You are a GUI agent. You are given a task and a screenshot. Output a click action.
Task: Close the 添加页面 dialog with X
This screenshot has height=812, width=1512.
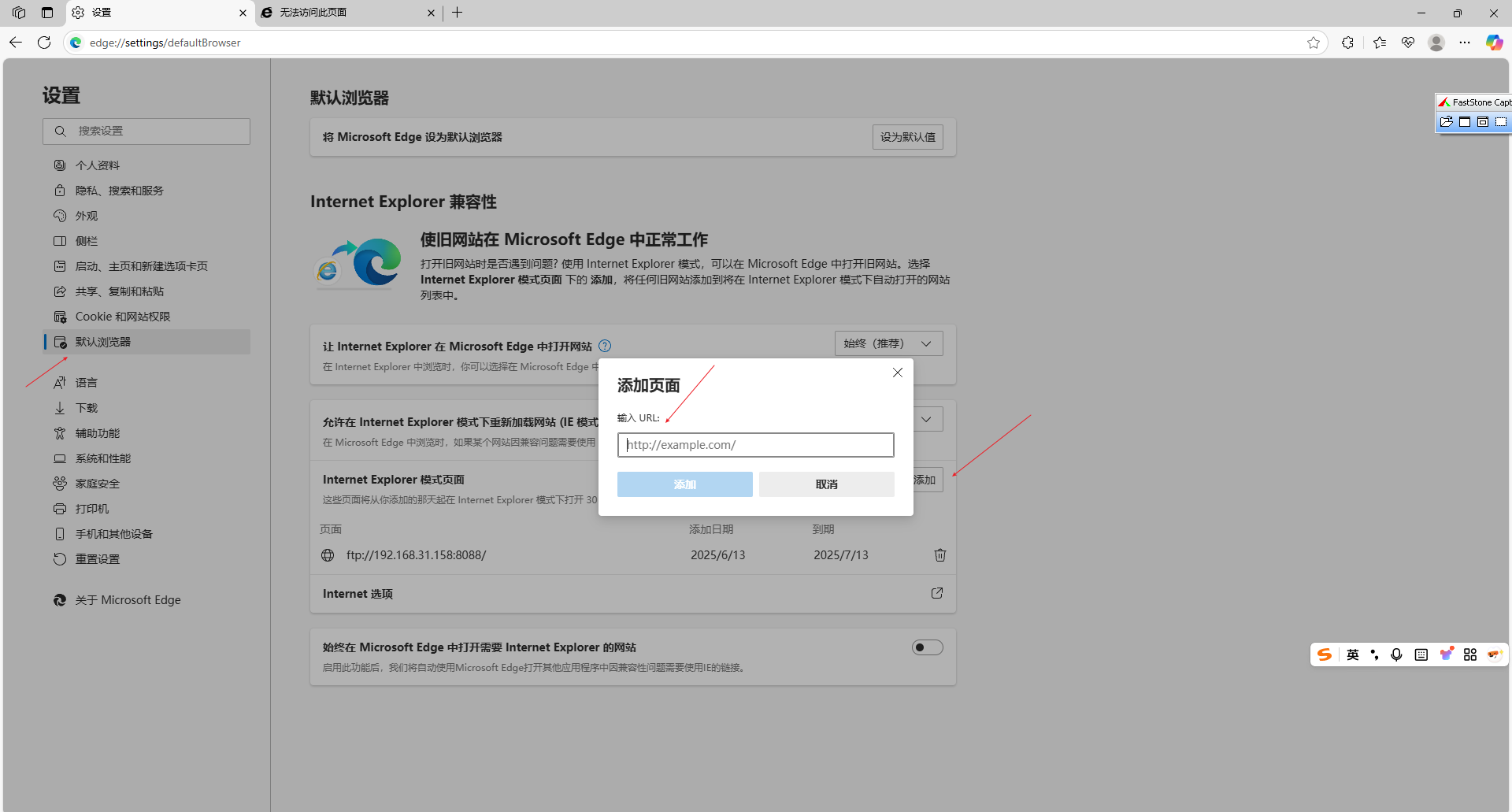tap(898, 373)
